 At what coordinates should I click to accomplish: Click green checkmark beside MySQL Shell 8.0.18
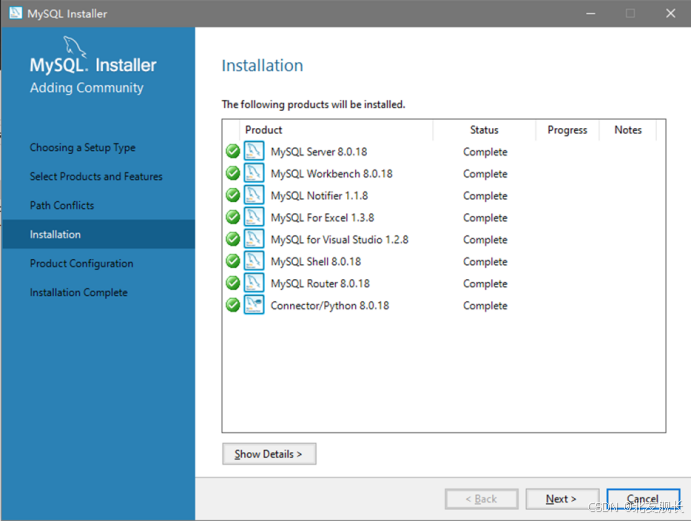point(233,261)
